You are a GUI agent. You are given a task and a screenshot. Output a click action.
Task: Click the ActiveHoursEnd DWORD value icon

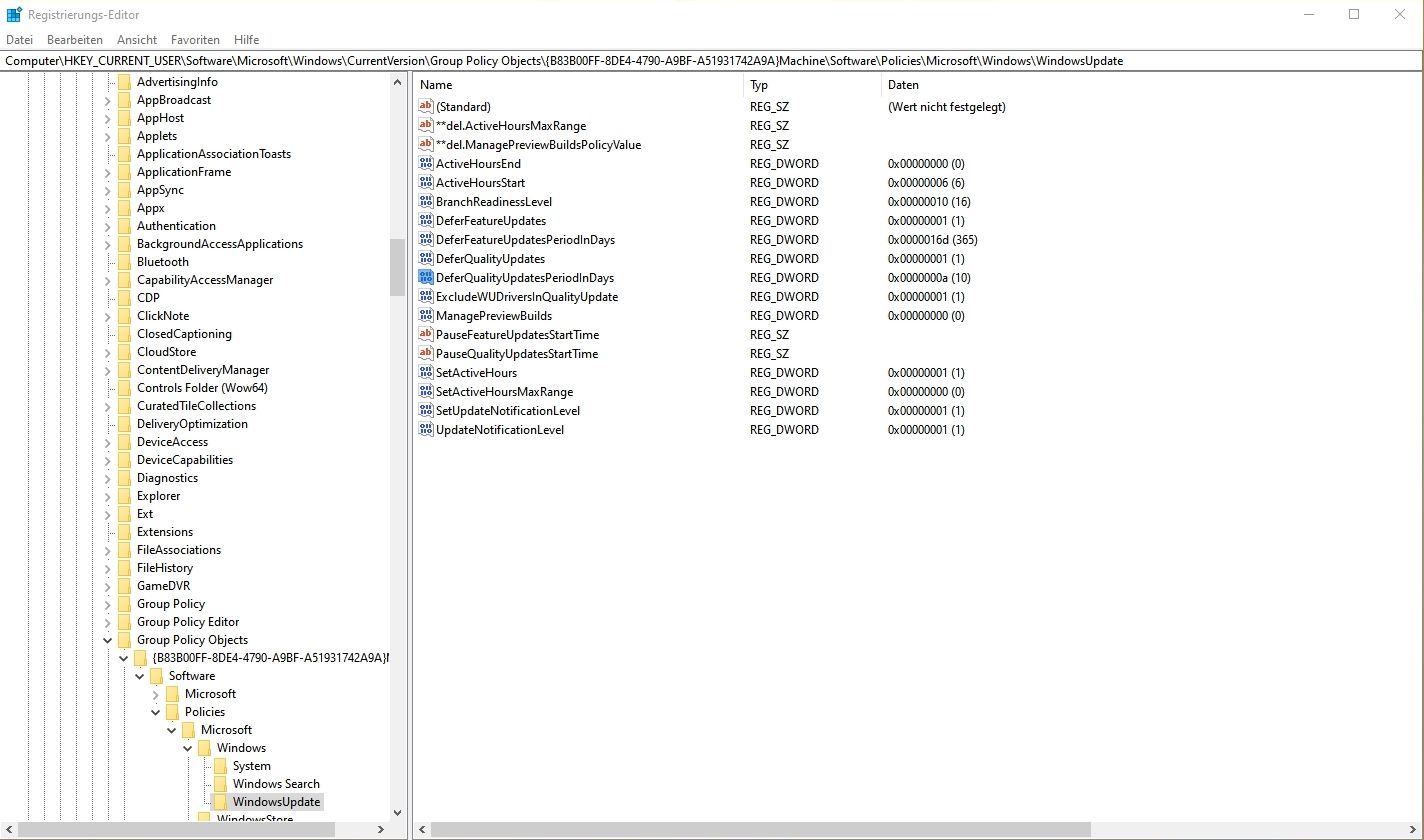coord(426,163)
